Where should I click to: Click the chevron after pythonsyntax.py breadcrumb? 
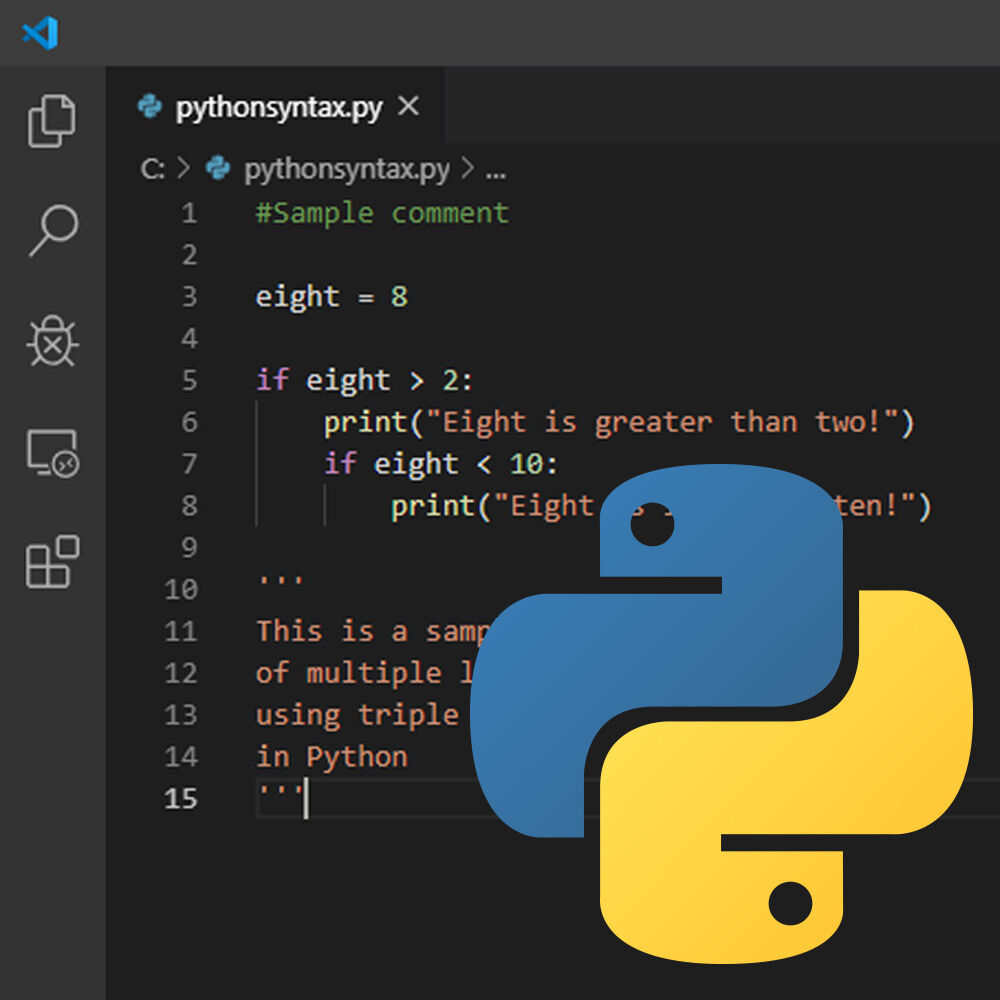(467, 168)
